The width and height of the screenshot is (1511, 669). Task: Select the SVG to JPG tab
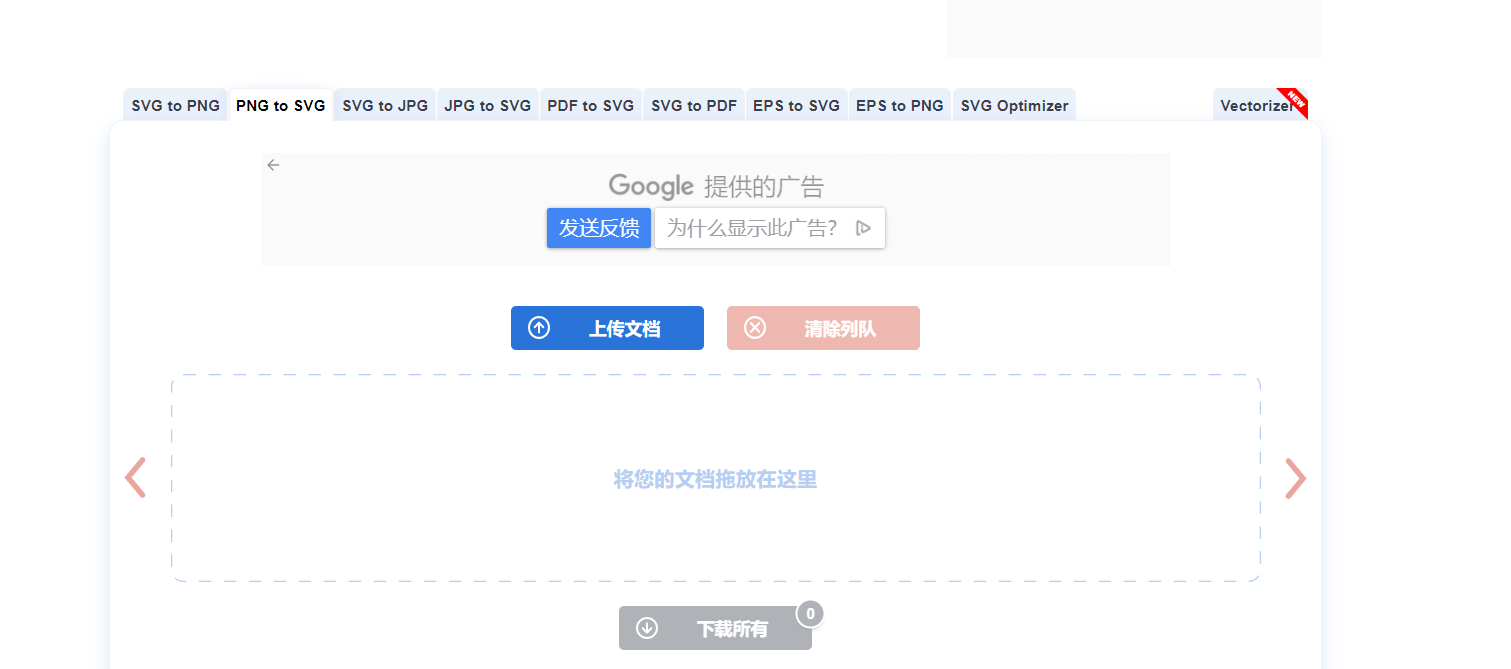pyautogui.click(x=384, y=104)
